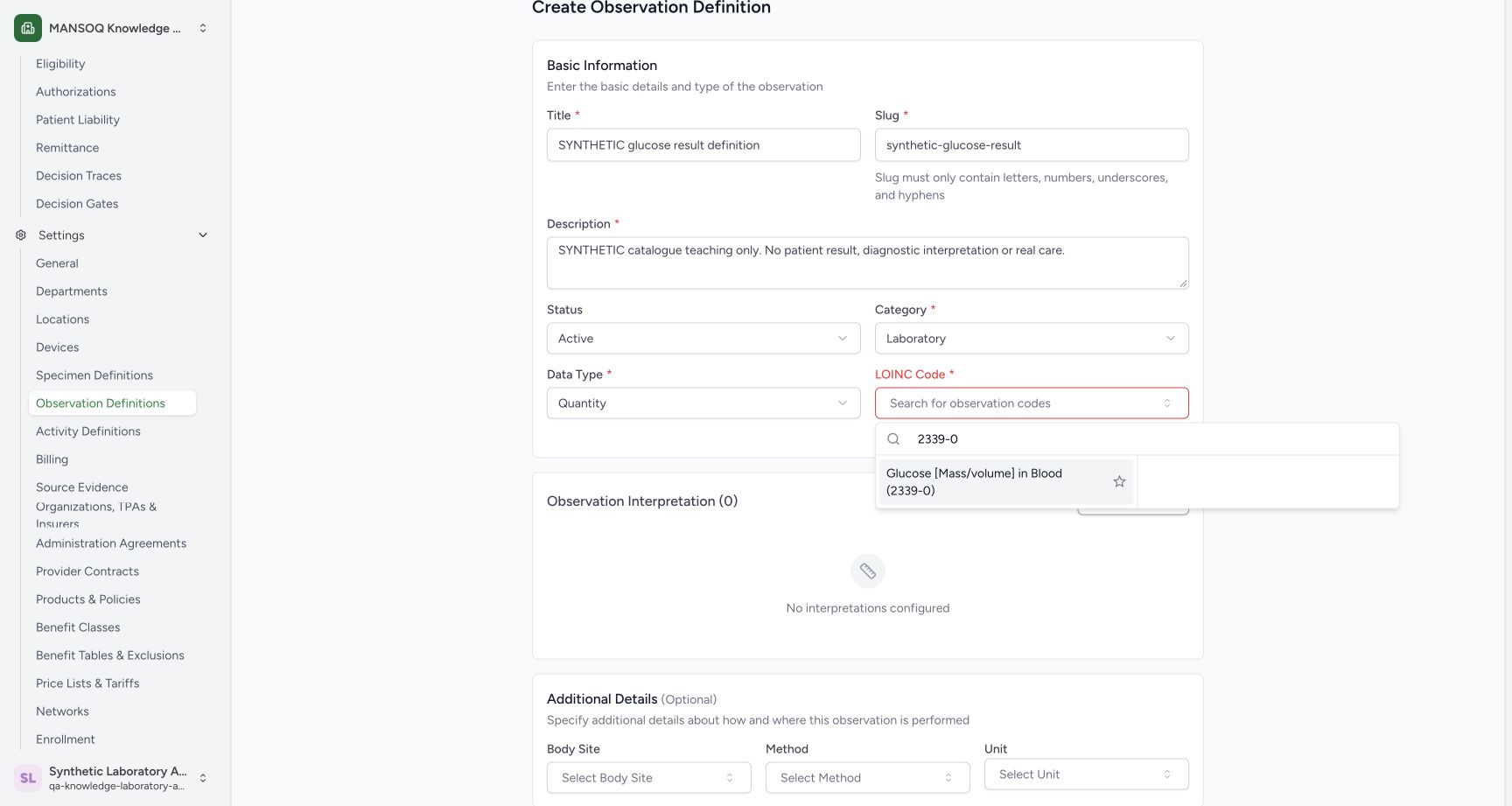The height and width of the screenshot is (806, 1512).
Task: Open Patient Liability sidebar item
Action: coord(78,120)
